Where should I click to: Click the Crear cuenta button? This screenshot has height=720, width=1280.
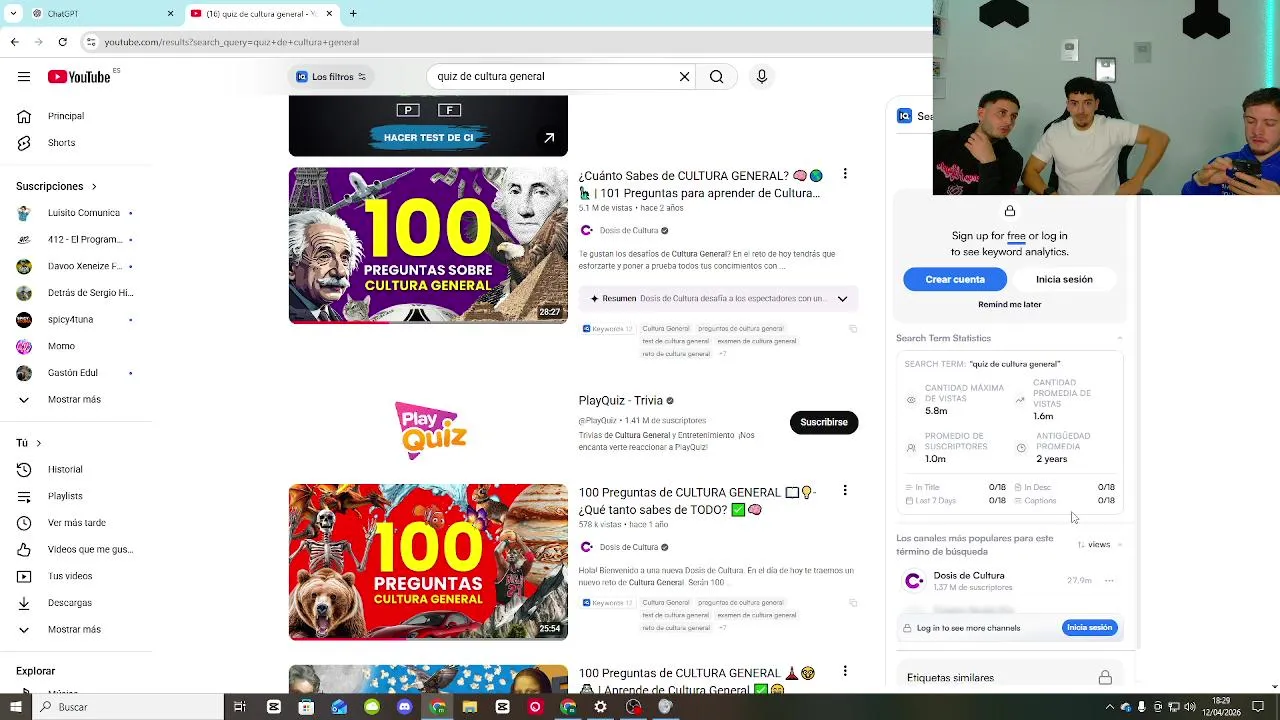pos(955,280)
